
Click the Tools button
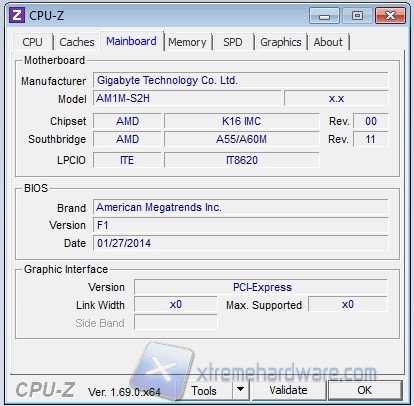pyautogui.click(x=204, y=390)
